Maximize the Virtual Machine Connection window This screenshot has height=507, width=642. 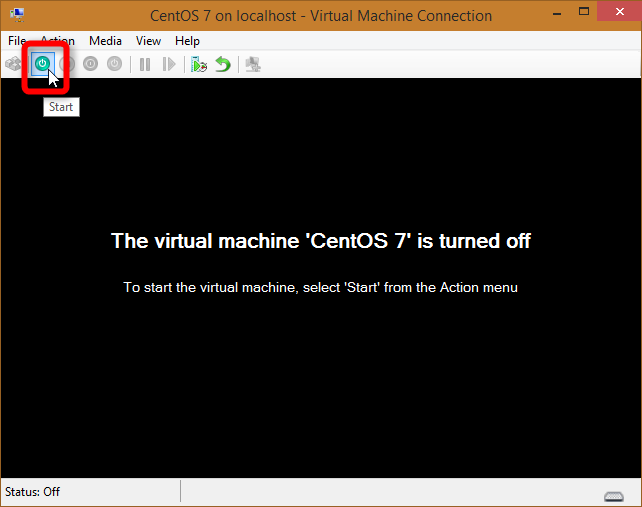pos(584,12)
